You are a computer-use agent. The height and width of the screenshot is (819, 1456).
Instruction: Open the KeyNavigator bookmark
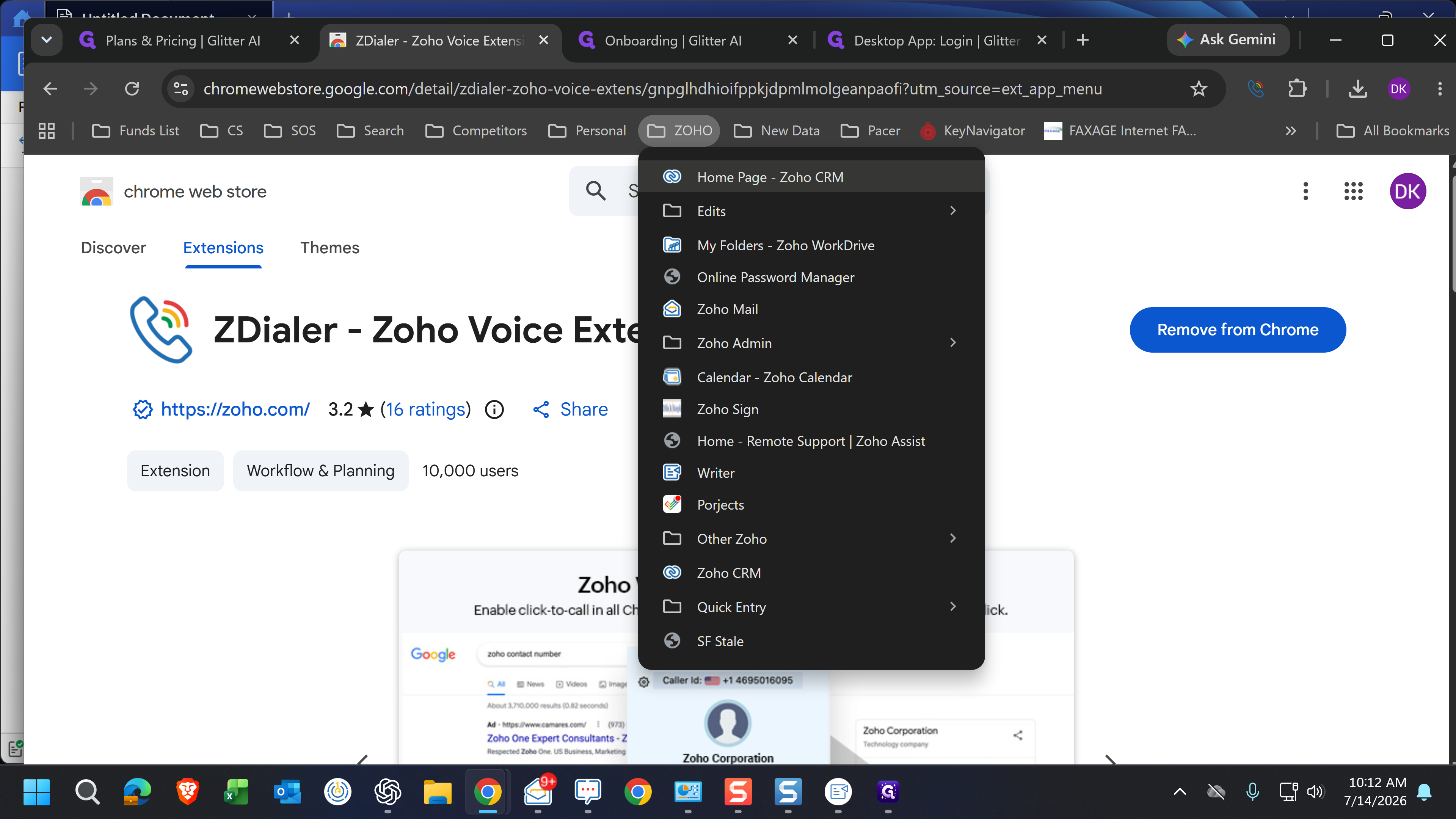[x=973, y=130]
